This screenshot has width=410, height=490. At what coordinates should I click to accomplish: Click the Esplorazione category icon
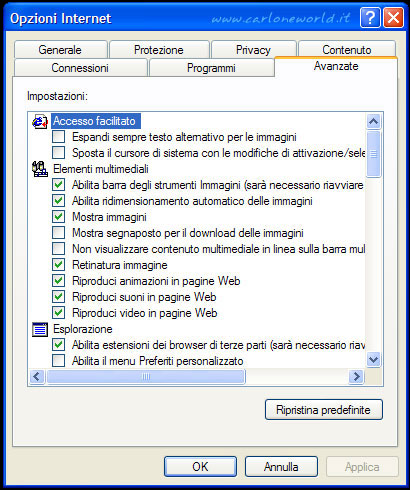point(40,329)
